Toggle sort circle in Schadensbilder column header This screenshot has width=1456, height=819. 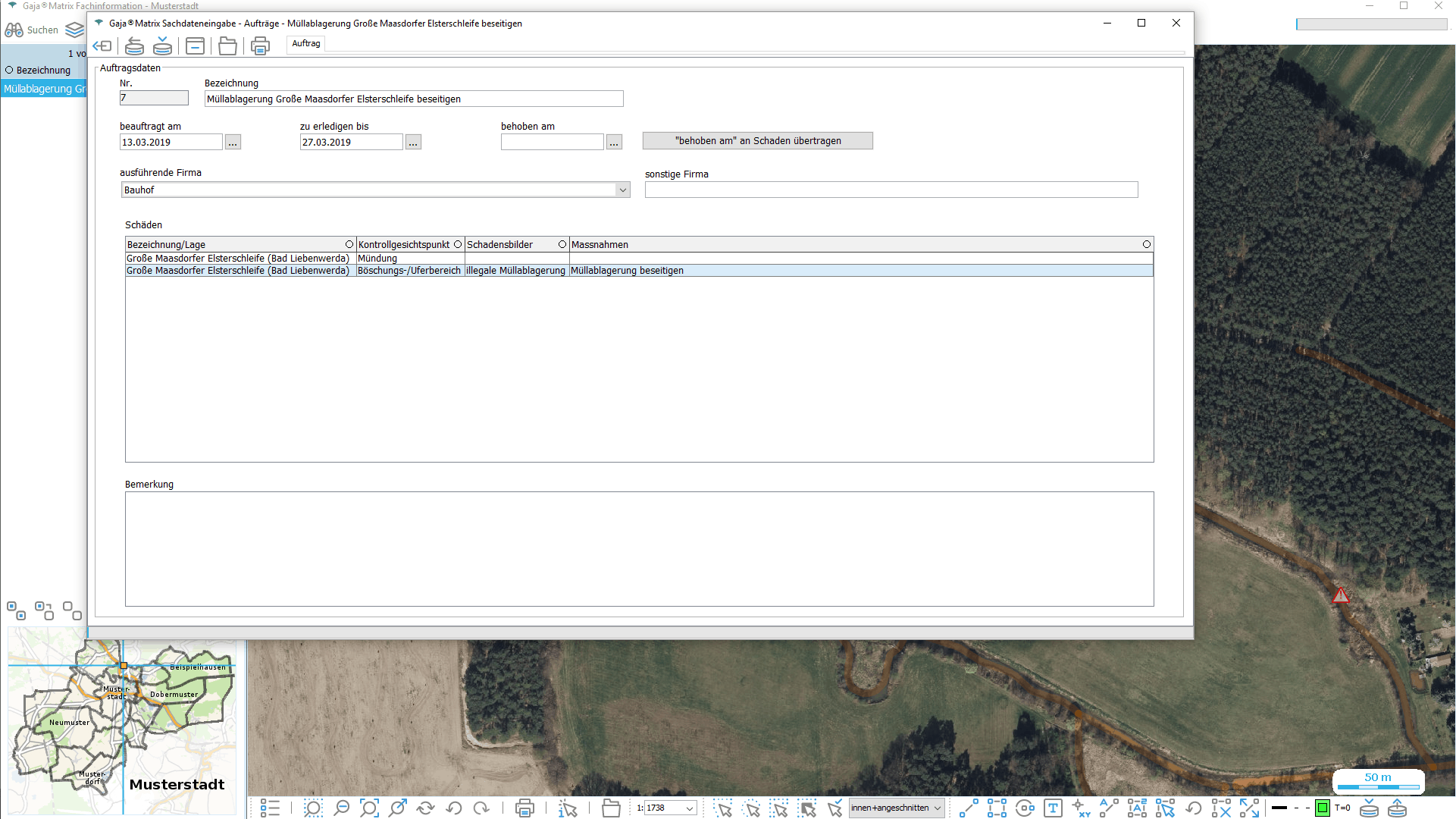tap(562, 244)
